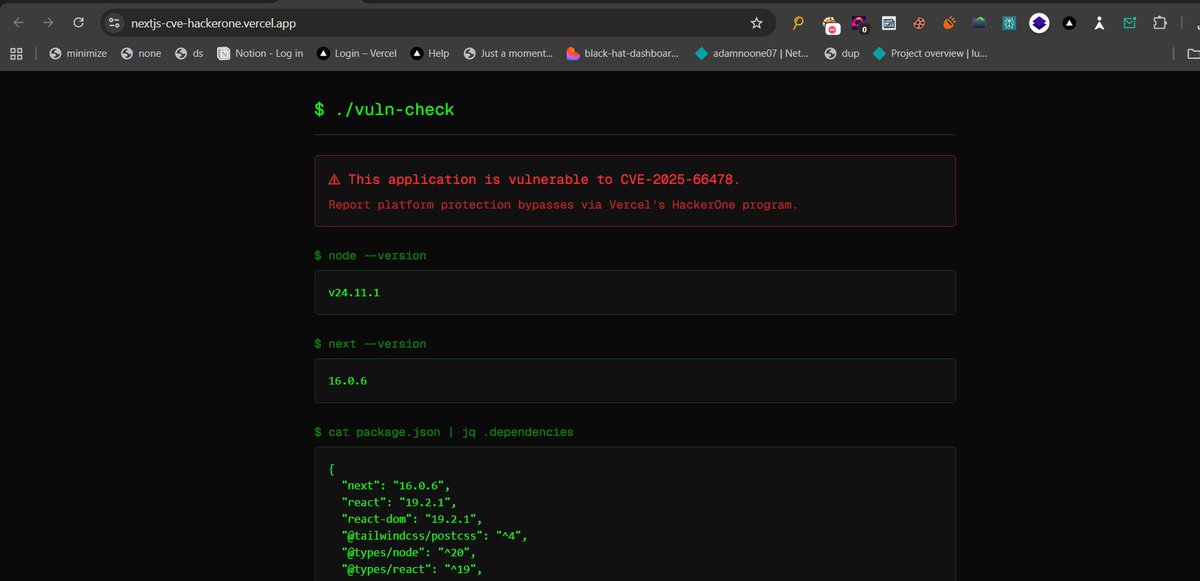Open the 'dup' bookmark
The width and height of the screenshot is (1200, 581).
pyautogui.click(x=843, y=54)
